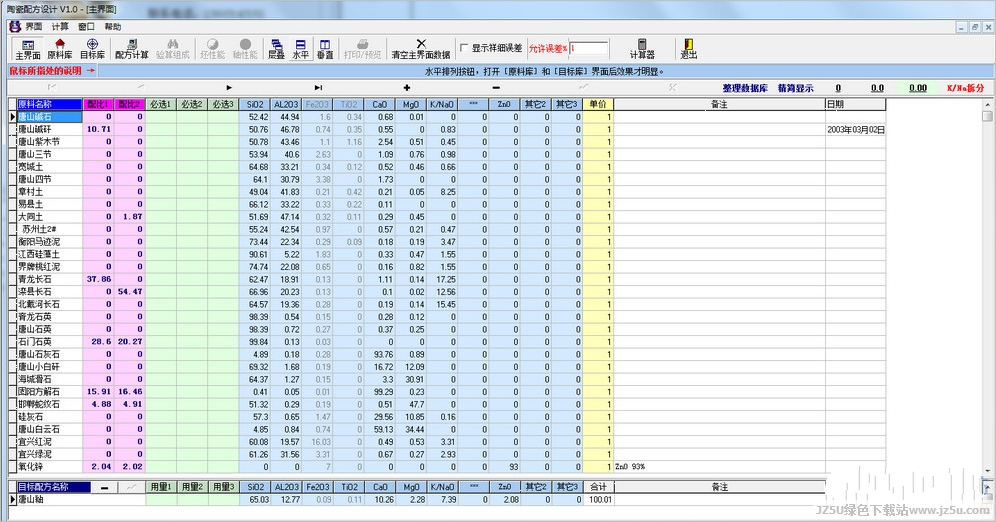Click the 日期 column header
Image resolution: width=996 pixels, height=522 pixels.
tap(855, 104)
